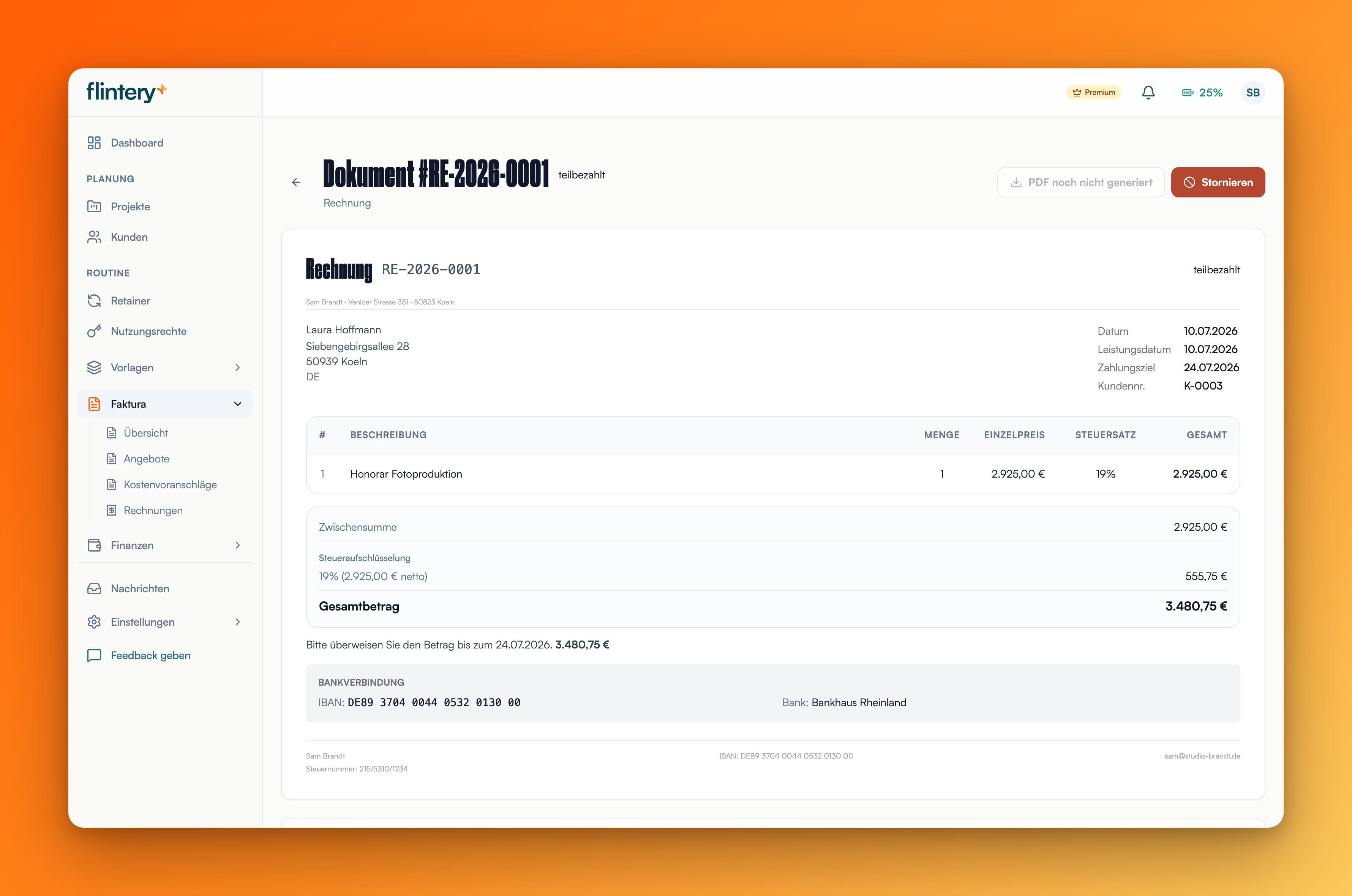1352x896 pixels.
Task: Click email sam@studio-brandt.de in footer
Action: pos(1202,756)
